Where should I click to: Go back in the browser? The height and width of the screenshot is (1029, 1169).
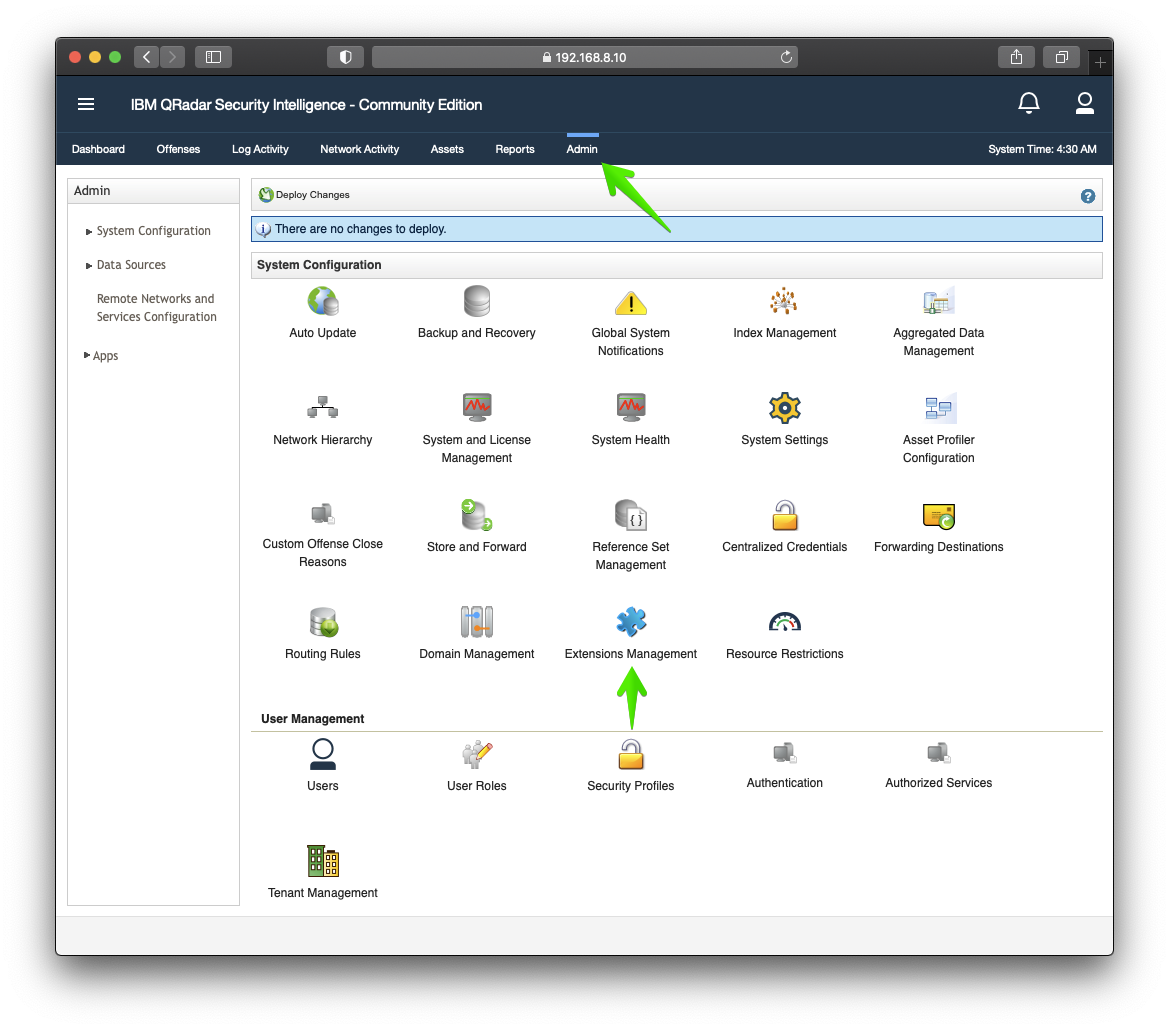point(147,57)
